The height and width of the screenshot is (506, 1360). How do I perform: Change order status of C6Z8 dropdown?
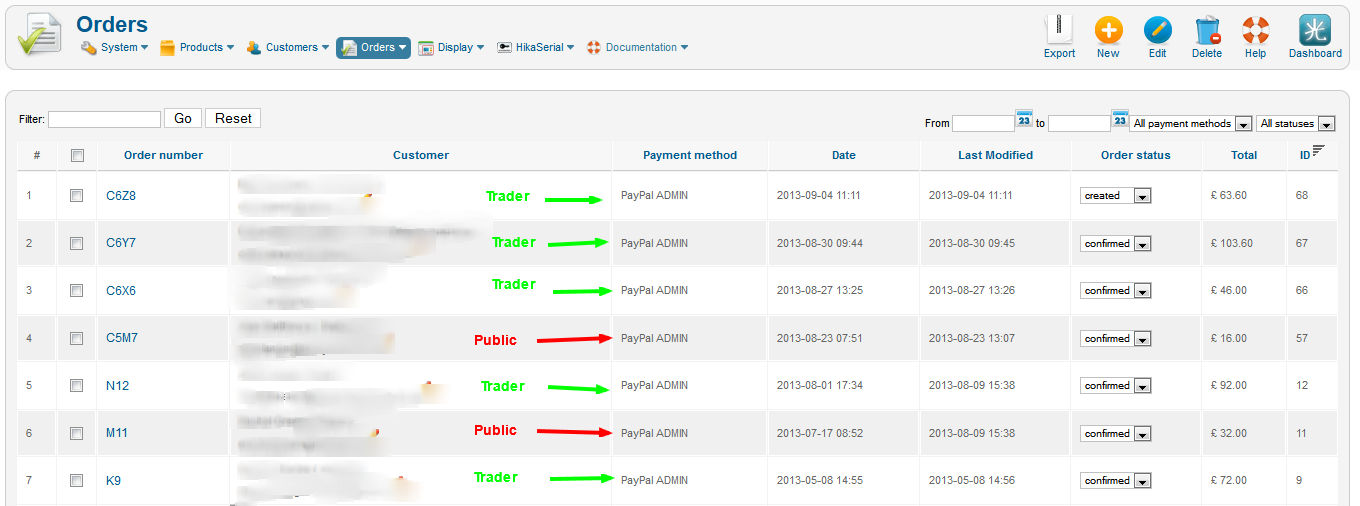click(x=1116, y=196)
